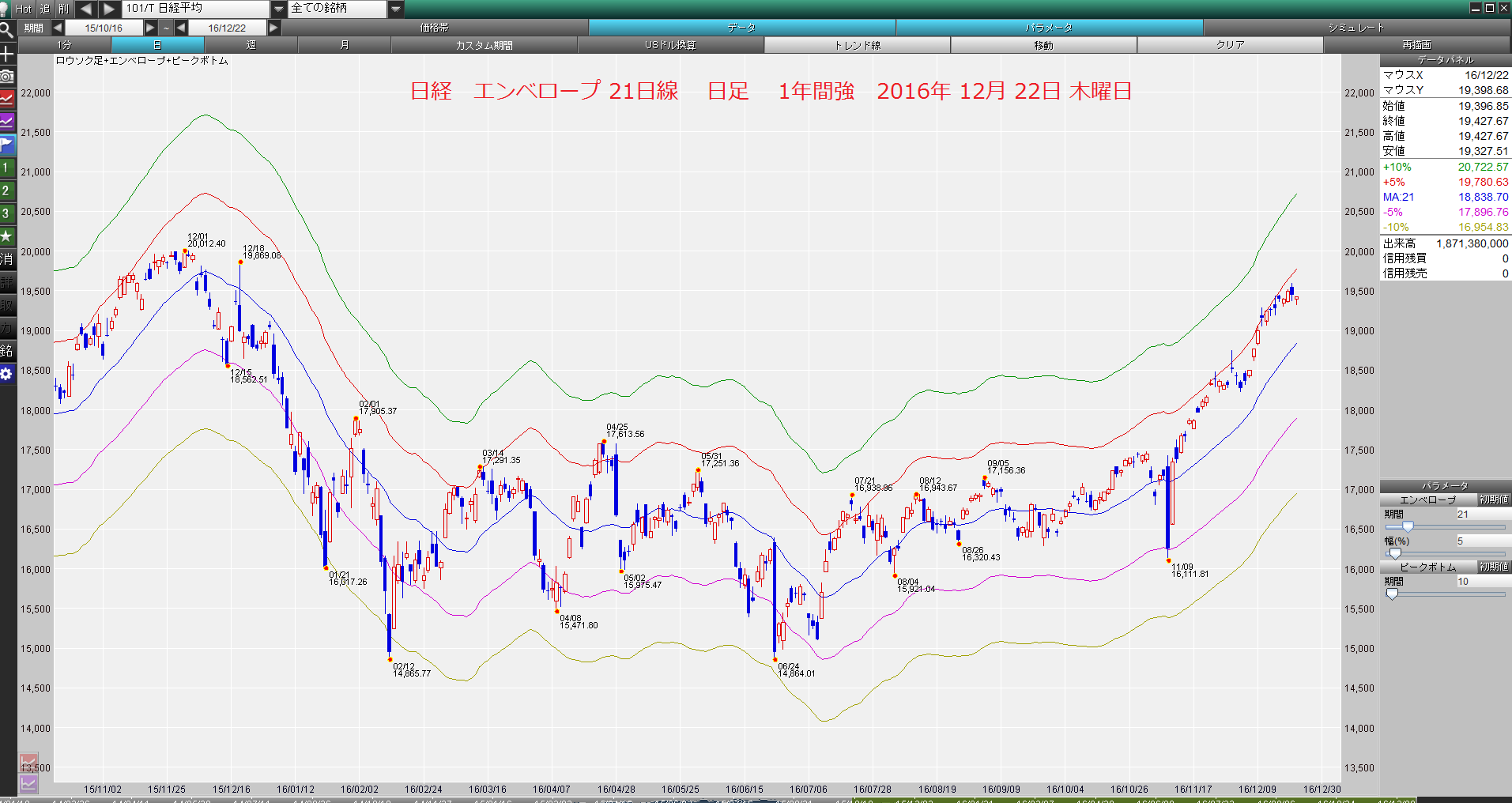Click the 02/12 14,865.77 bottom marker label

412,670
